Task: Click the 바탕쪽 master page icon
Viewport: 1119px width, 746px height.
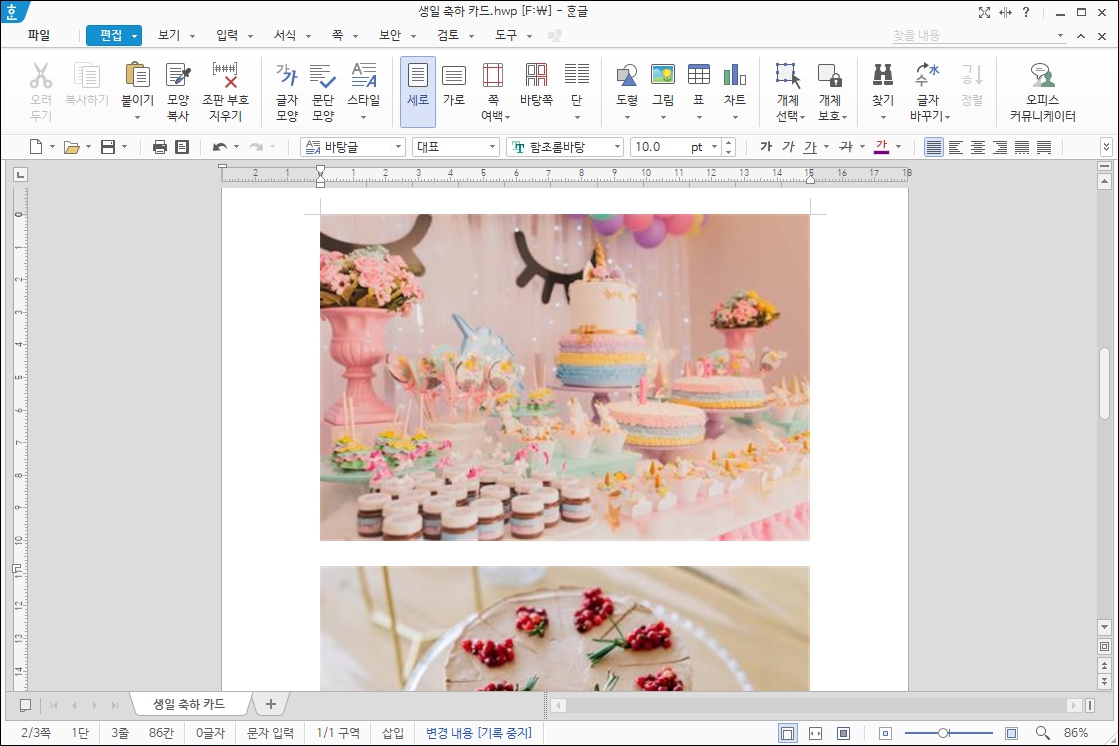Action: 536,86
